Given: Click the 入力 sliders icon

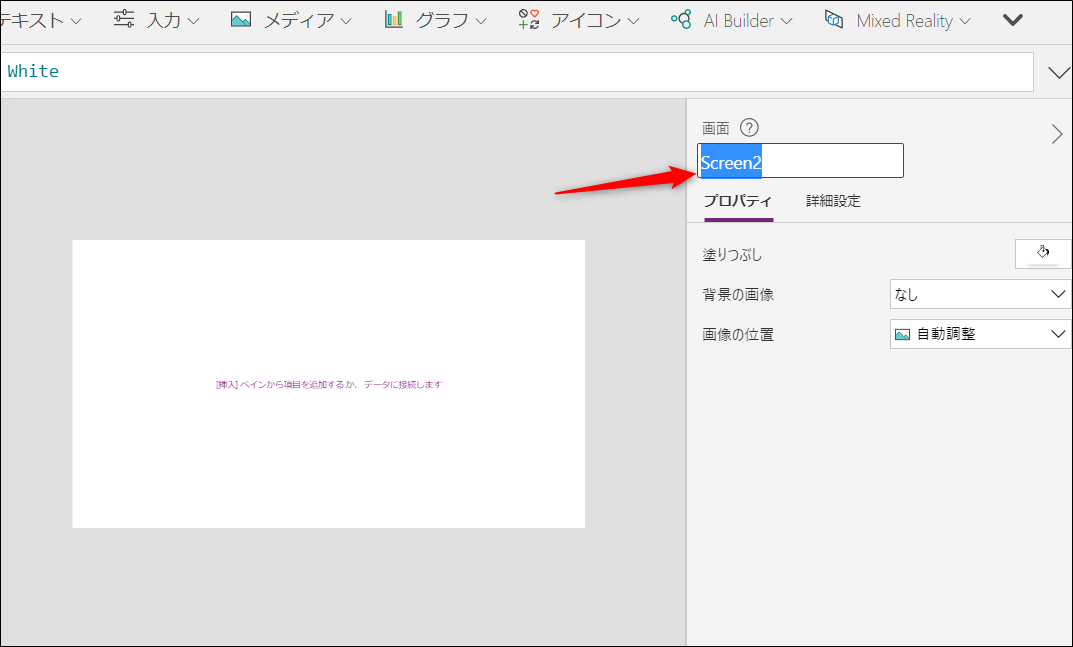Looking at the screenshot, I should click(x=124, y=19).
